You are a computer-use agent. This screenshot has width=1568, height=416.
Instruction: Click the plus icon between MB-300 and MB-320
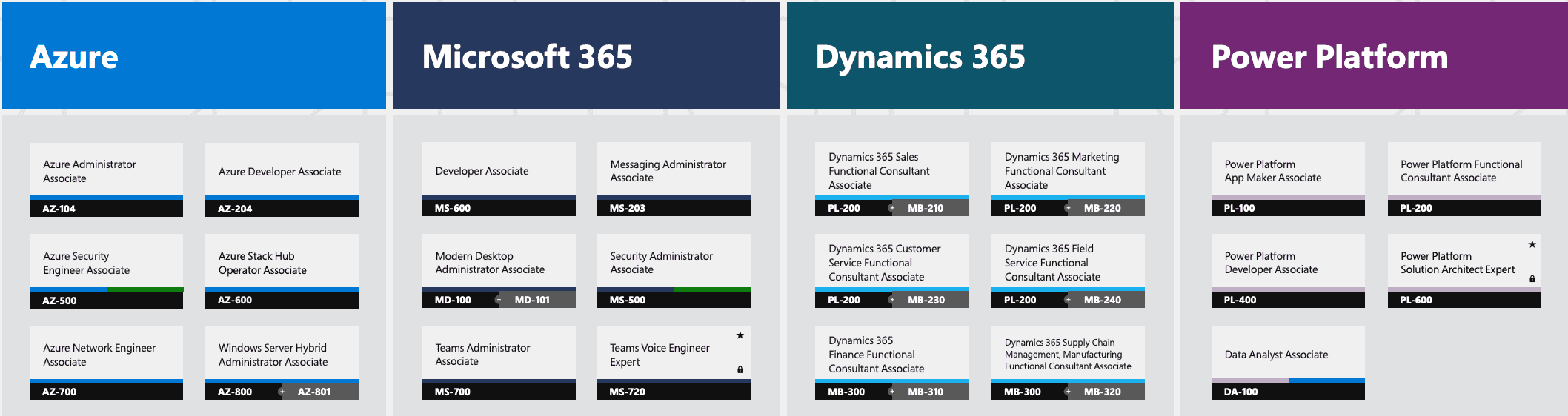pyautogui.click(x=1068, y=392)
